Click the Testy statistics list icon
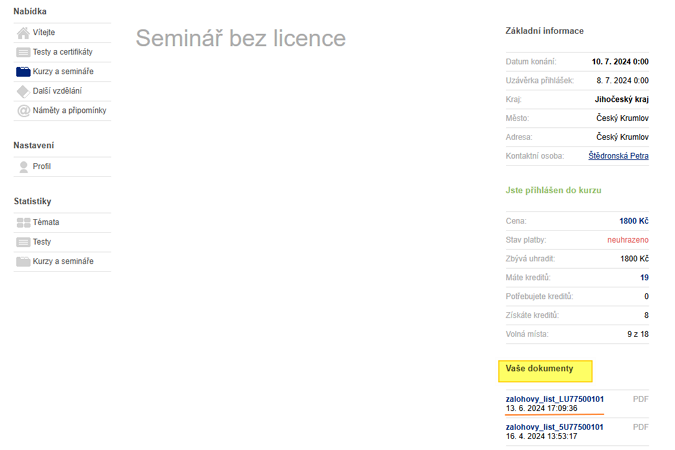This screenshot has height=450, width=675. [x=24, y=242]
